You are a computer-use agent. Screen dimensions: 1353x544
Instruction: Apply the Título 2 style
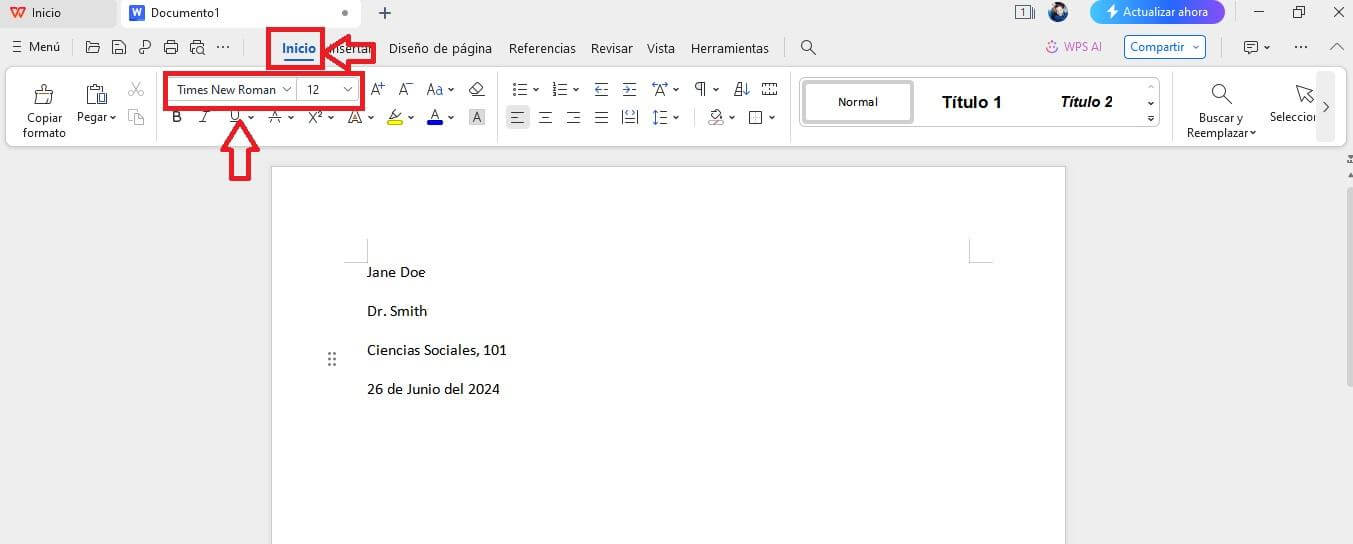(x=1086, y=102)
